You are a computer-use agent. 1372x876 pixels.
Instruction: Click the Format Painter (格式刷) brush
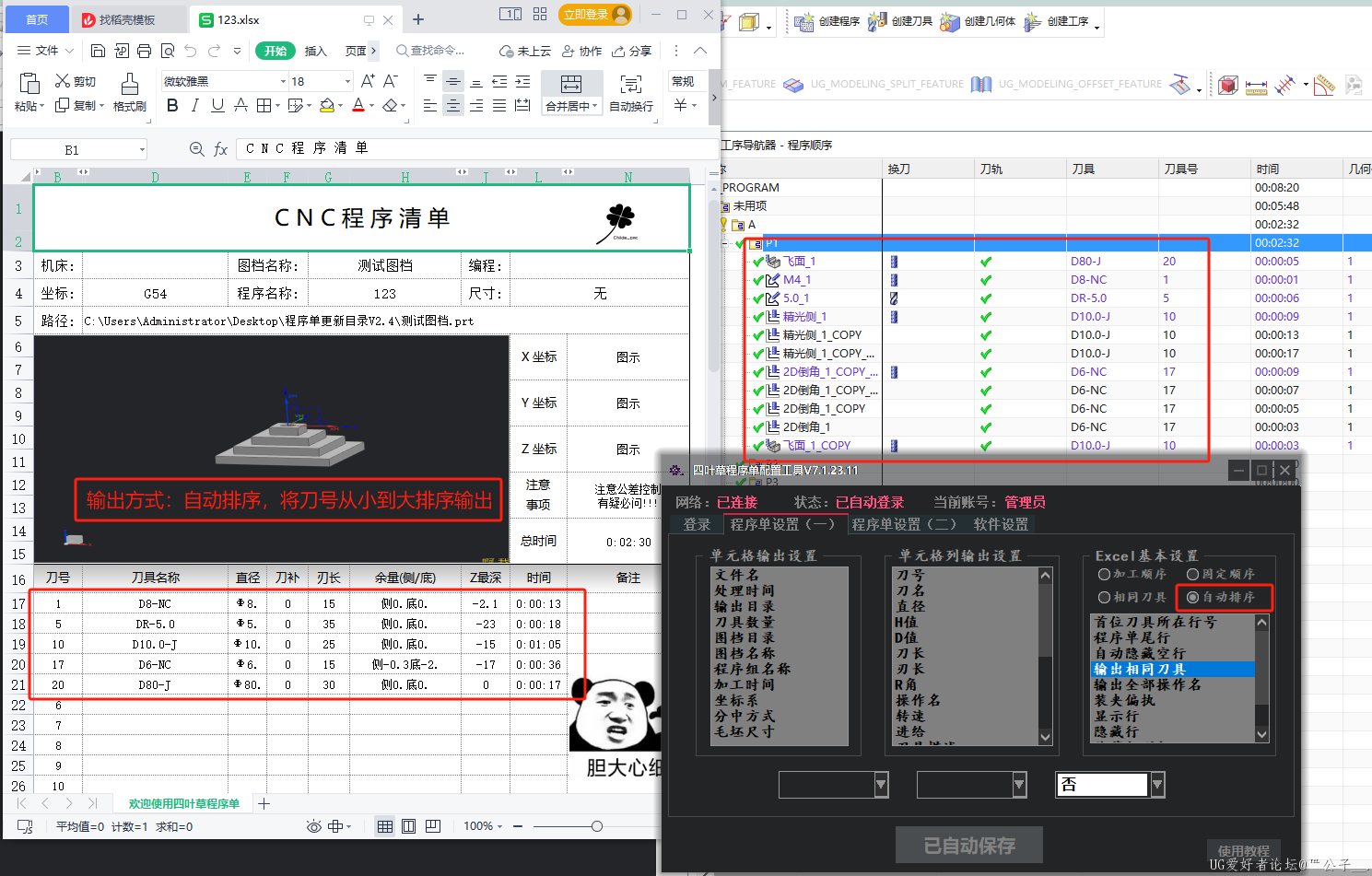(x=130, y=84)
